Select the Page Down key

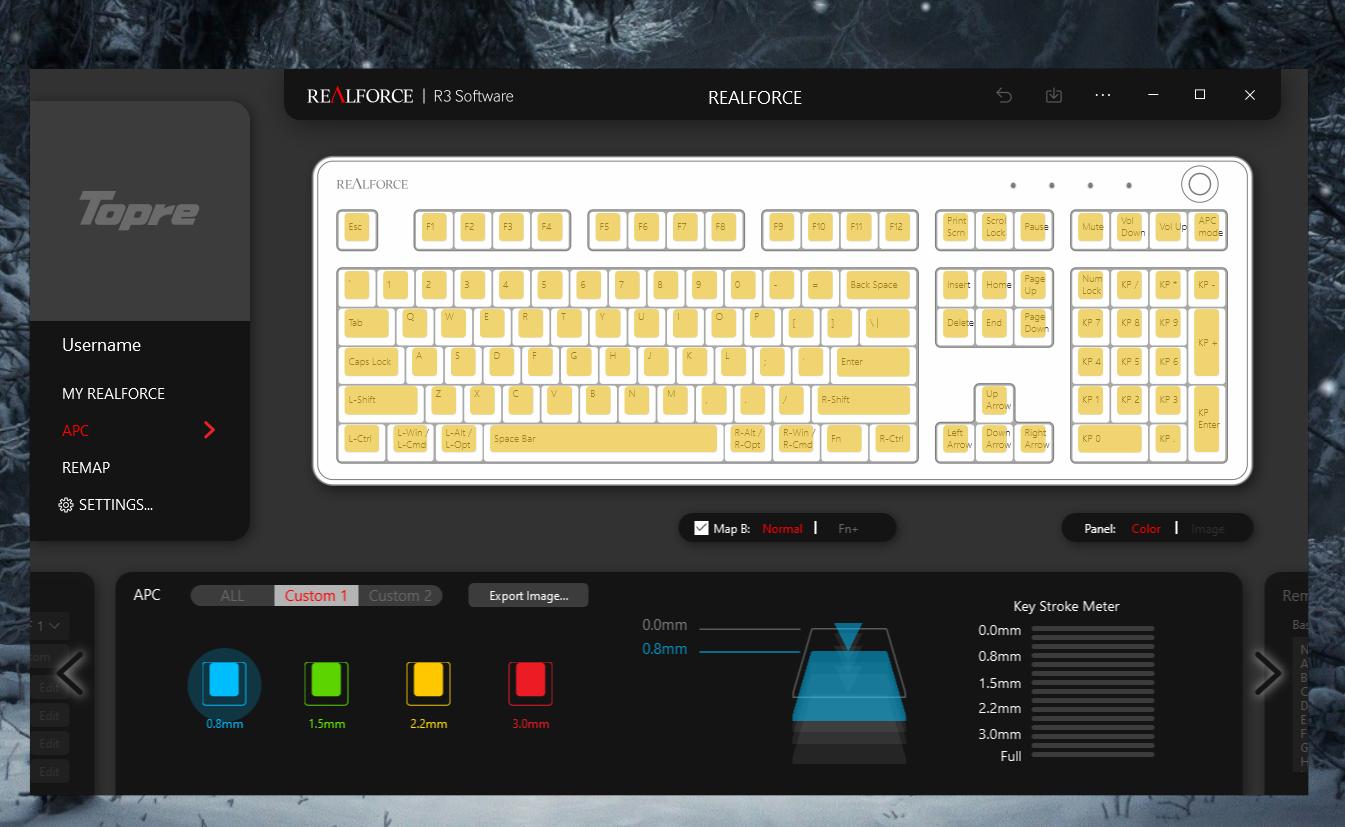point(1034,324)
